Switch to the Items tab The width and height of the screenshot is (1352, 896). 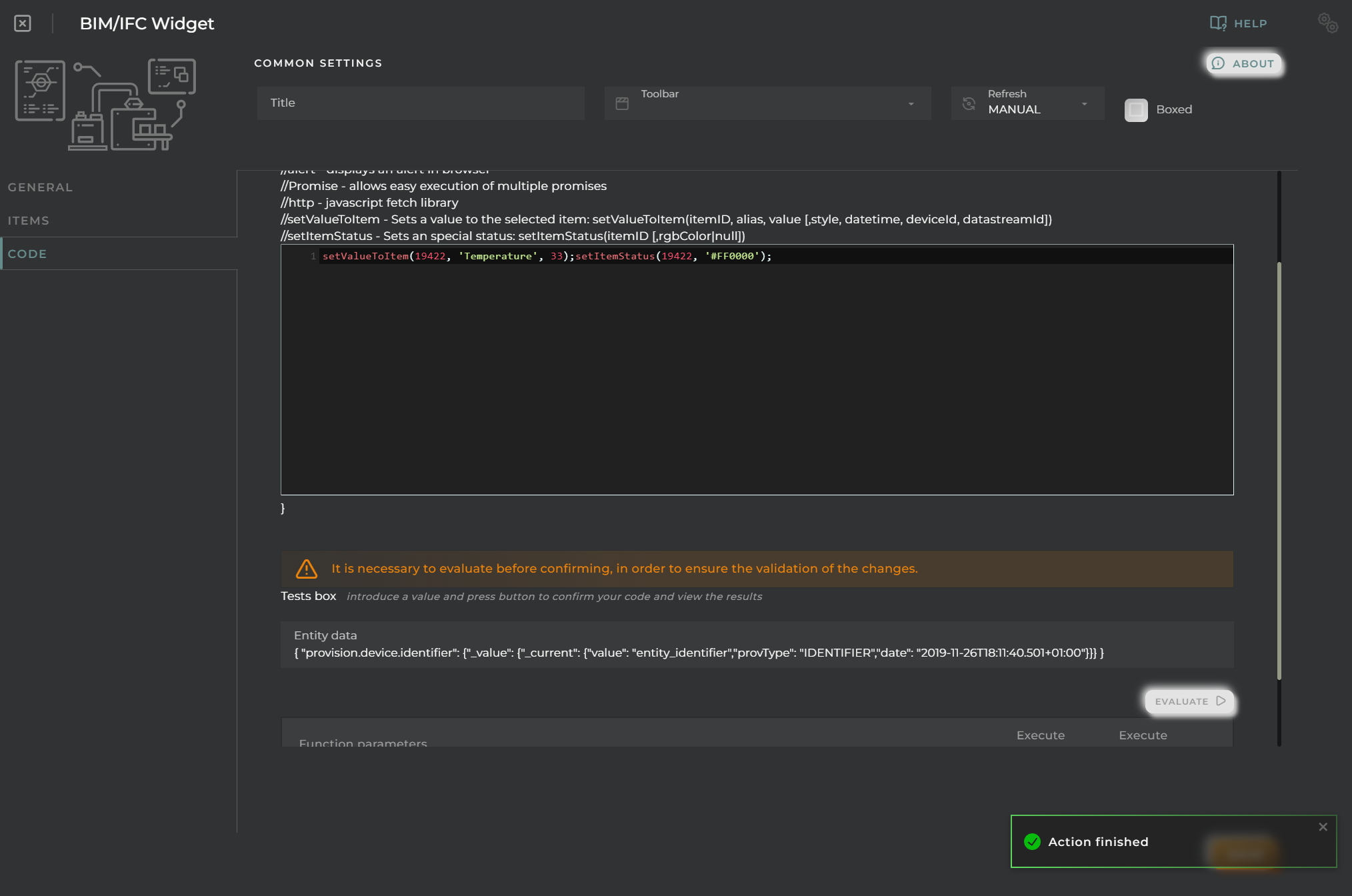coord(119,221)
